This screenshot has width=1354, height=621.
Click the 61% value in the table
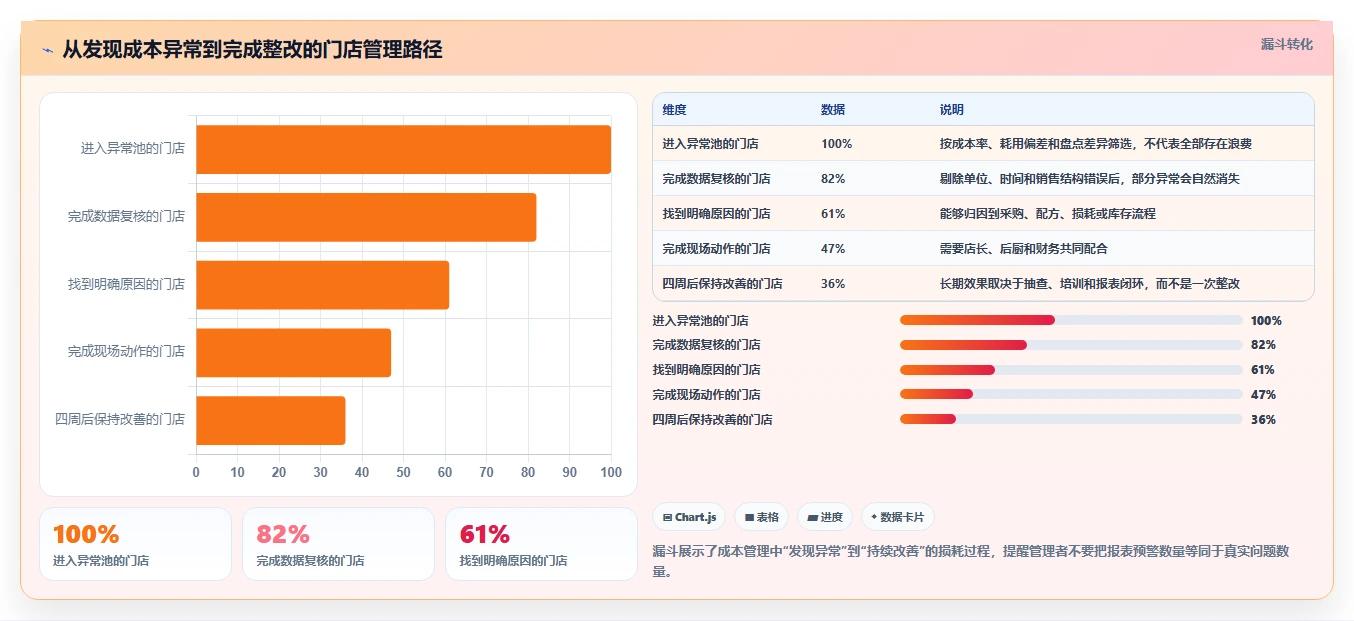coord(833,214)
